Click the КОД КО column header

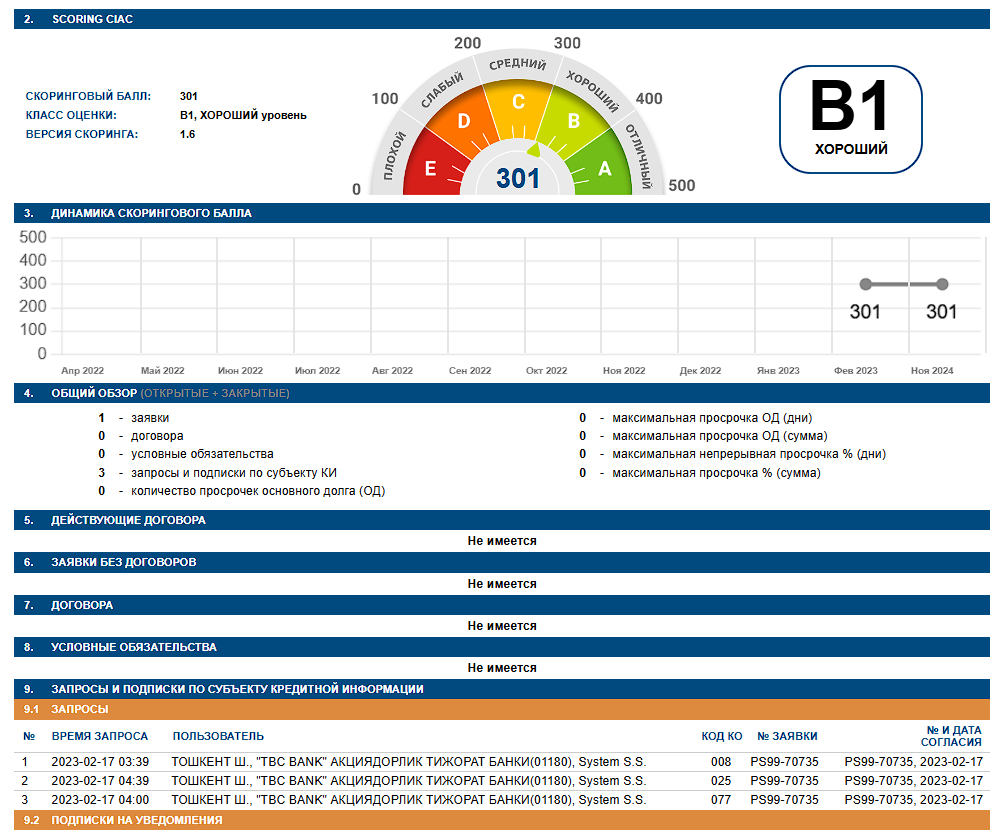click(x=721, y=736)
